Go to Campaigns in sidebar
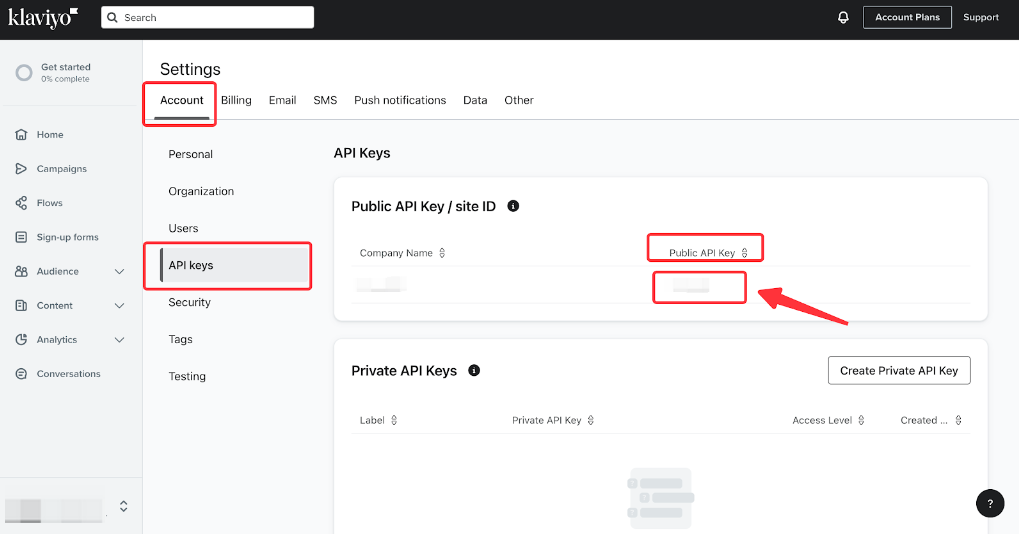1019x541 pixels. coord(62,168)
